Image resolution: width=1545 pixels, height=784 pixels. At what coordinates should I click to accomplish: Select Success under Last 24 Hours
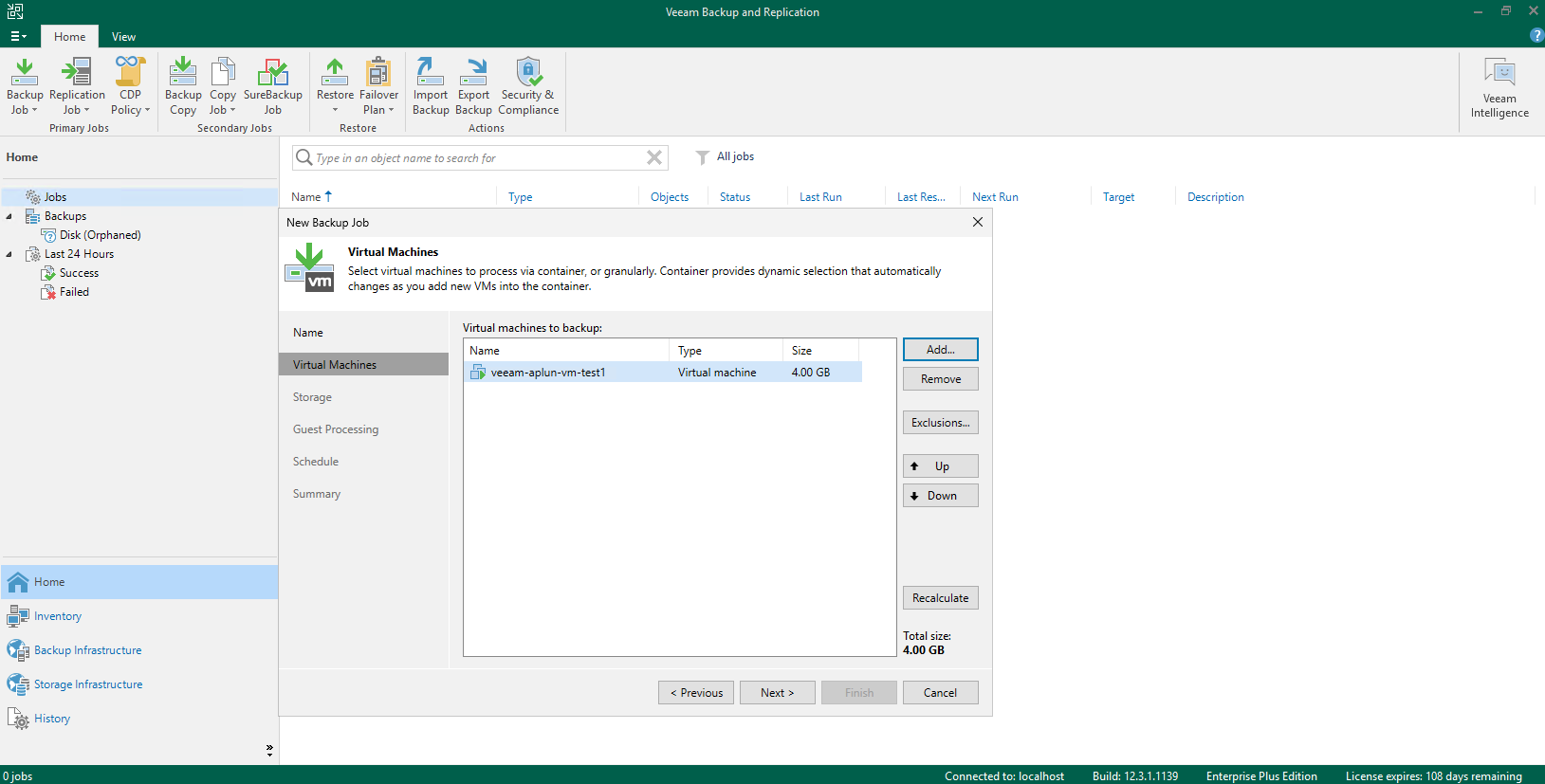tap(79, 273)
